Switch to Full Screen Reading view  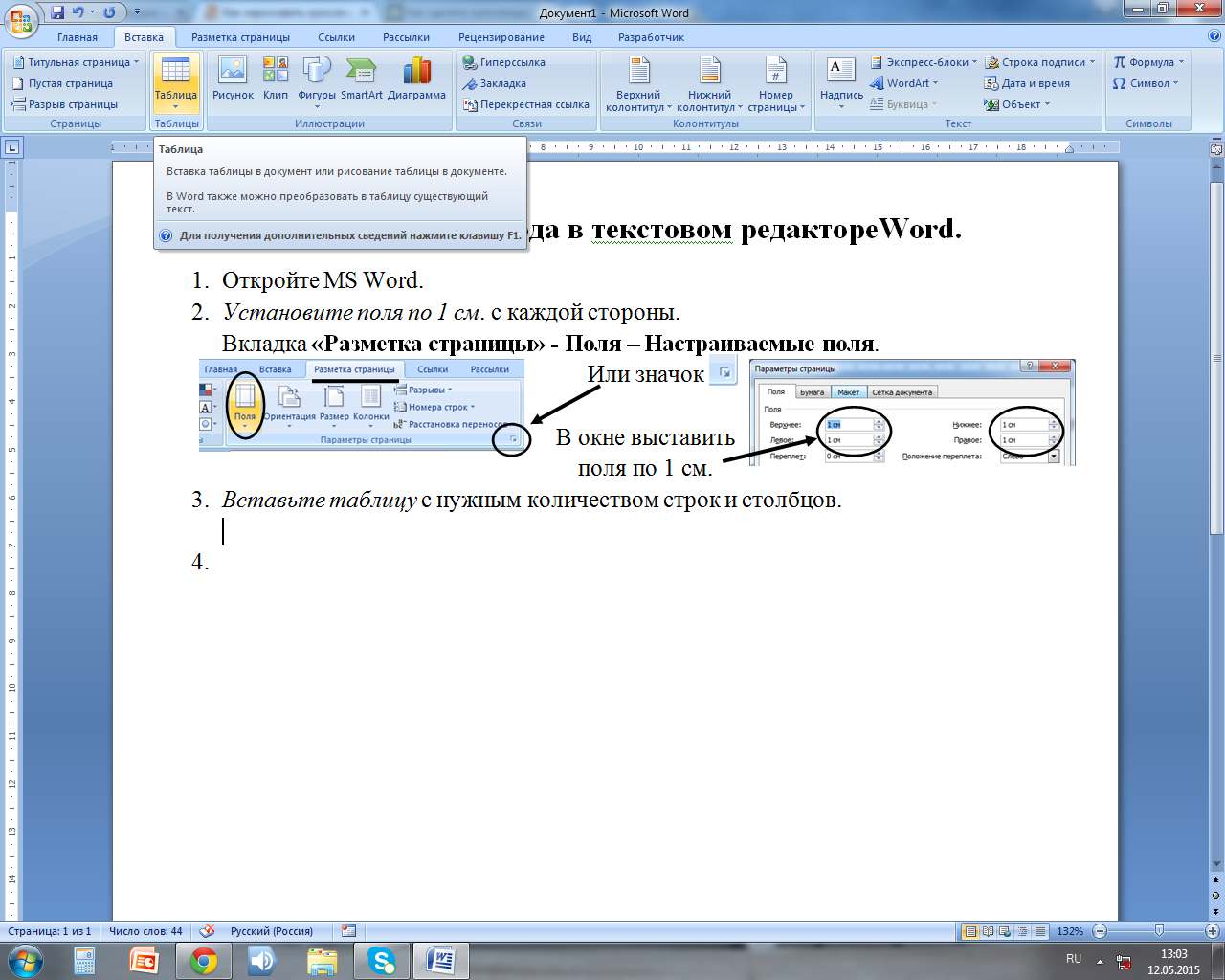[x=988, y=931]
